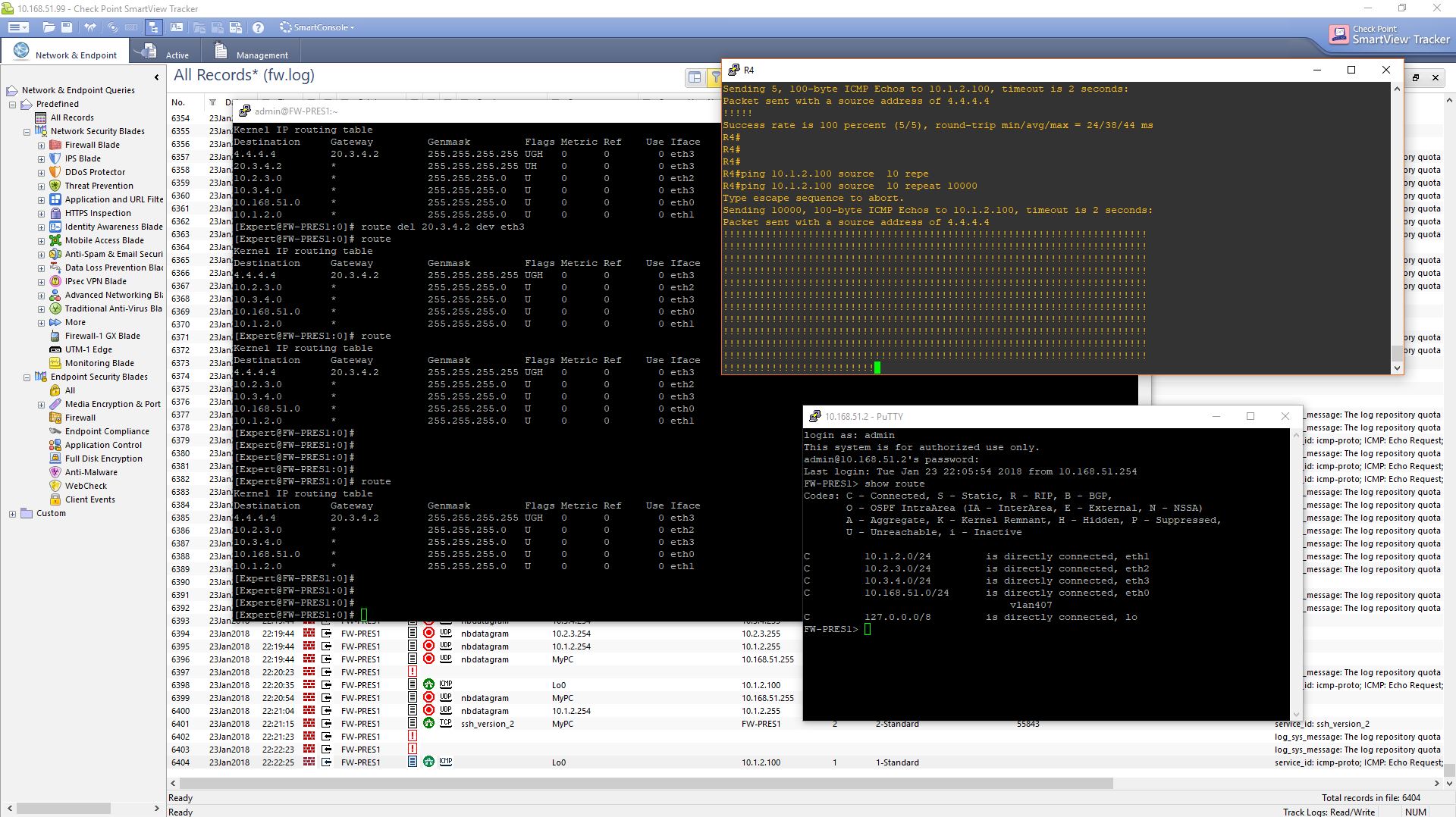
Task: Click the ID-card record details icon
Action: (x=177, y=27)
